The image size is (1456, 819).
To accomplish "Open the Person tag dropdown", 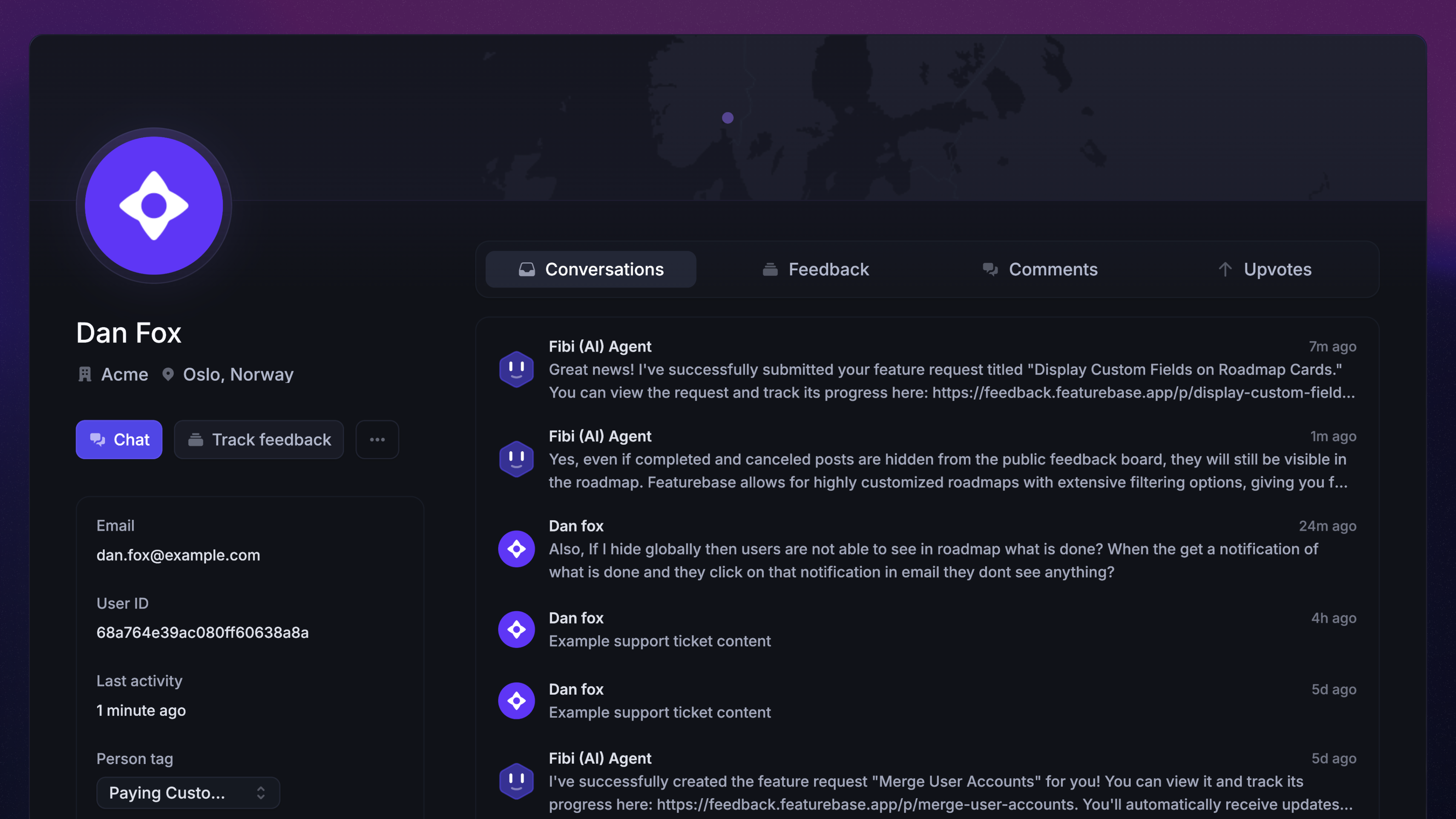I will pyautogui.click(x=188, y=792).
